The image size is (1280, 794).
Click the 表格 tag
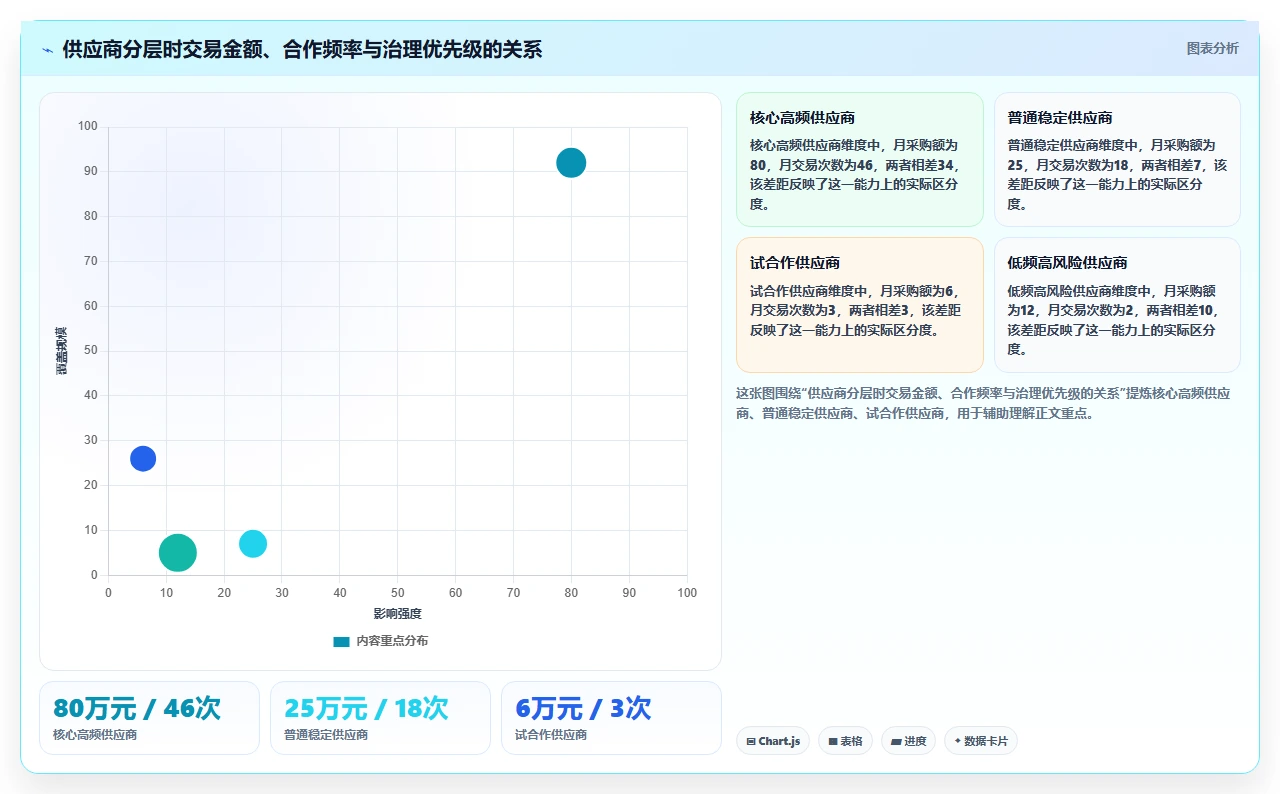point(845,741)
